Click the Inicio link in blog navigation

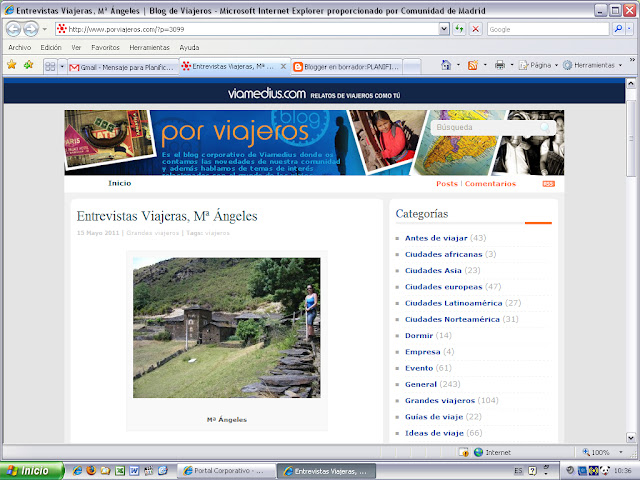click(x=120, y=183)
